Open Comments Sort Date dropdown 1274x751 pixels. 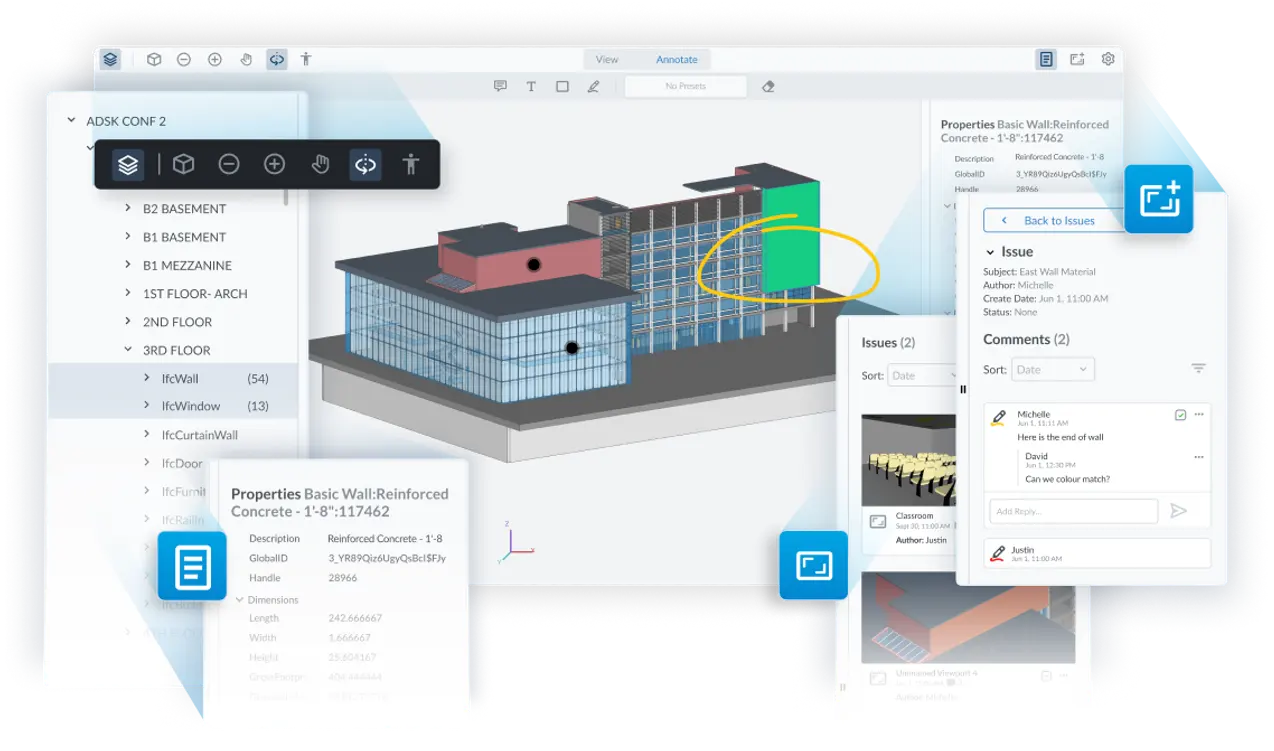[x=1053, y=369]
